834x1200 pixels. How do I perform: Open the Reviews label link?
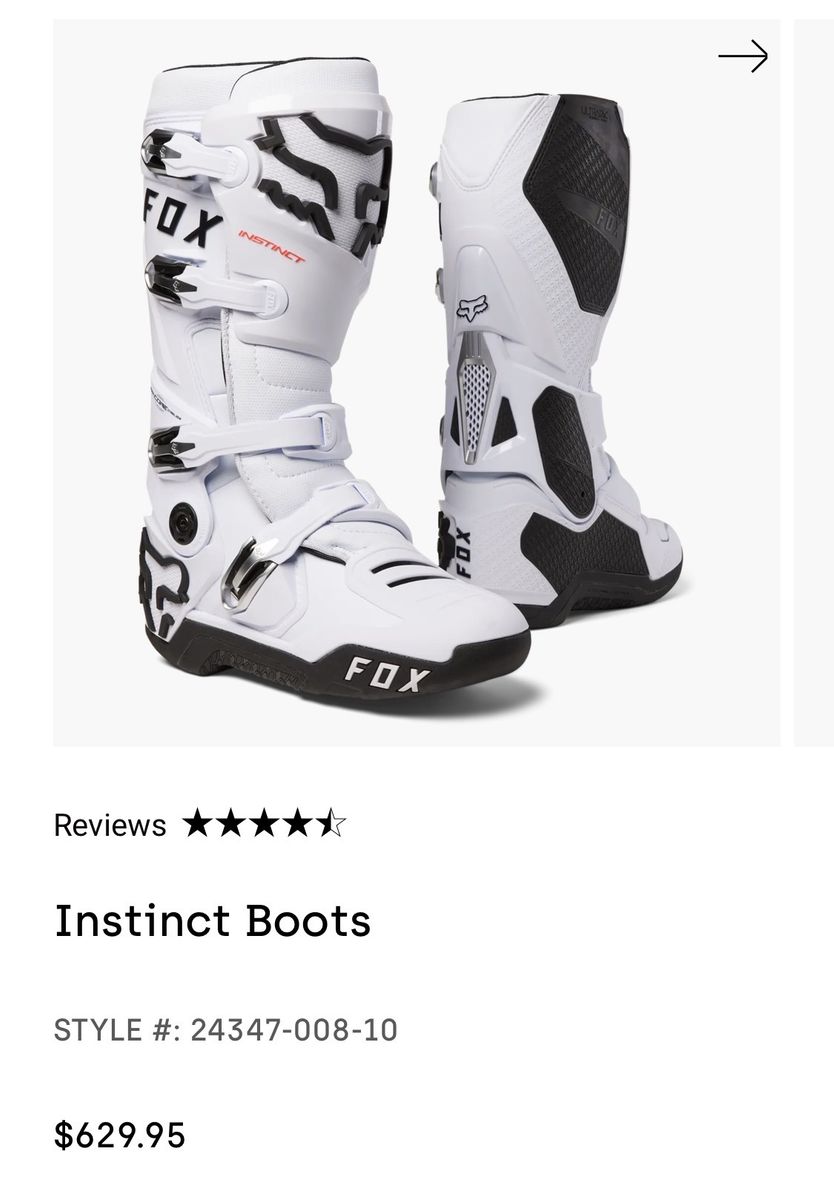[110, 825]
